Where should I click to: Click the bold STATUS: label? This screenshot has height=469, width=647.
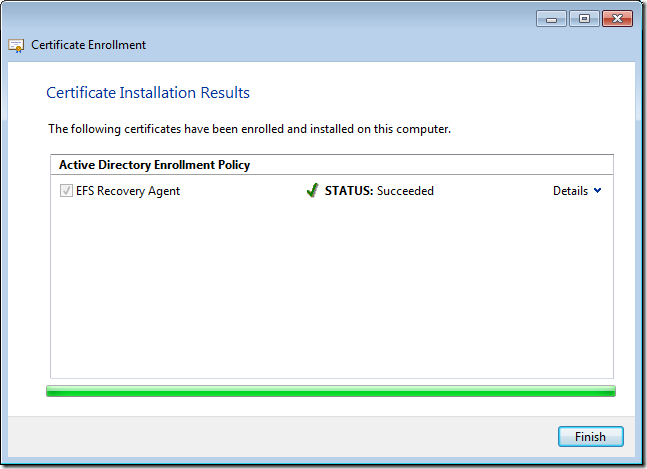349,191
